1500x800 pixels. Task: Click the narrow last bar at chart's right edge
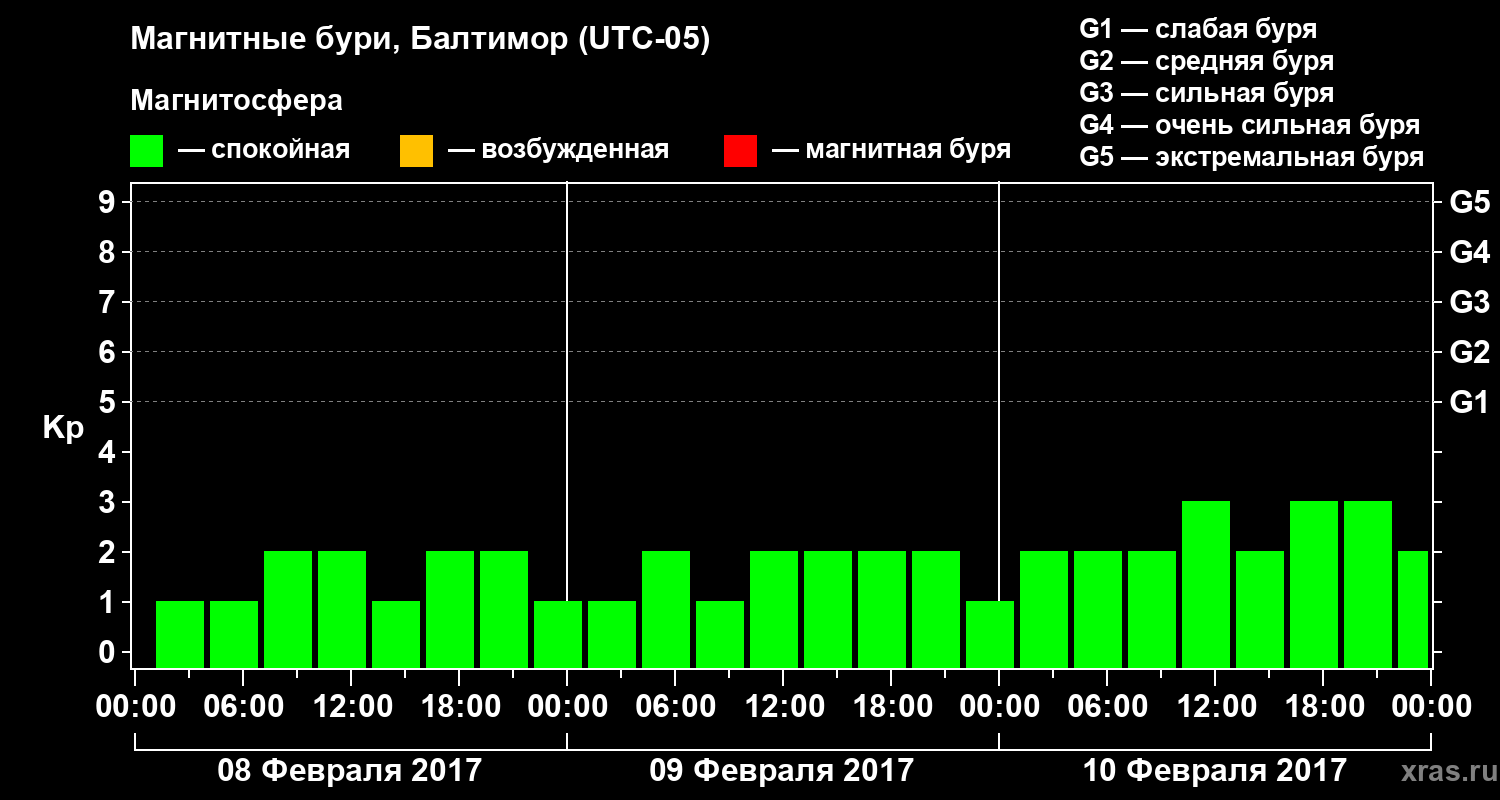(x=1413, y=609)
